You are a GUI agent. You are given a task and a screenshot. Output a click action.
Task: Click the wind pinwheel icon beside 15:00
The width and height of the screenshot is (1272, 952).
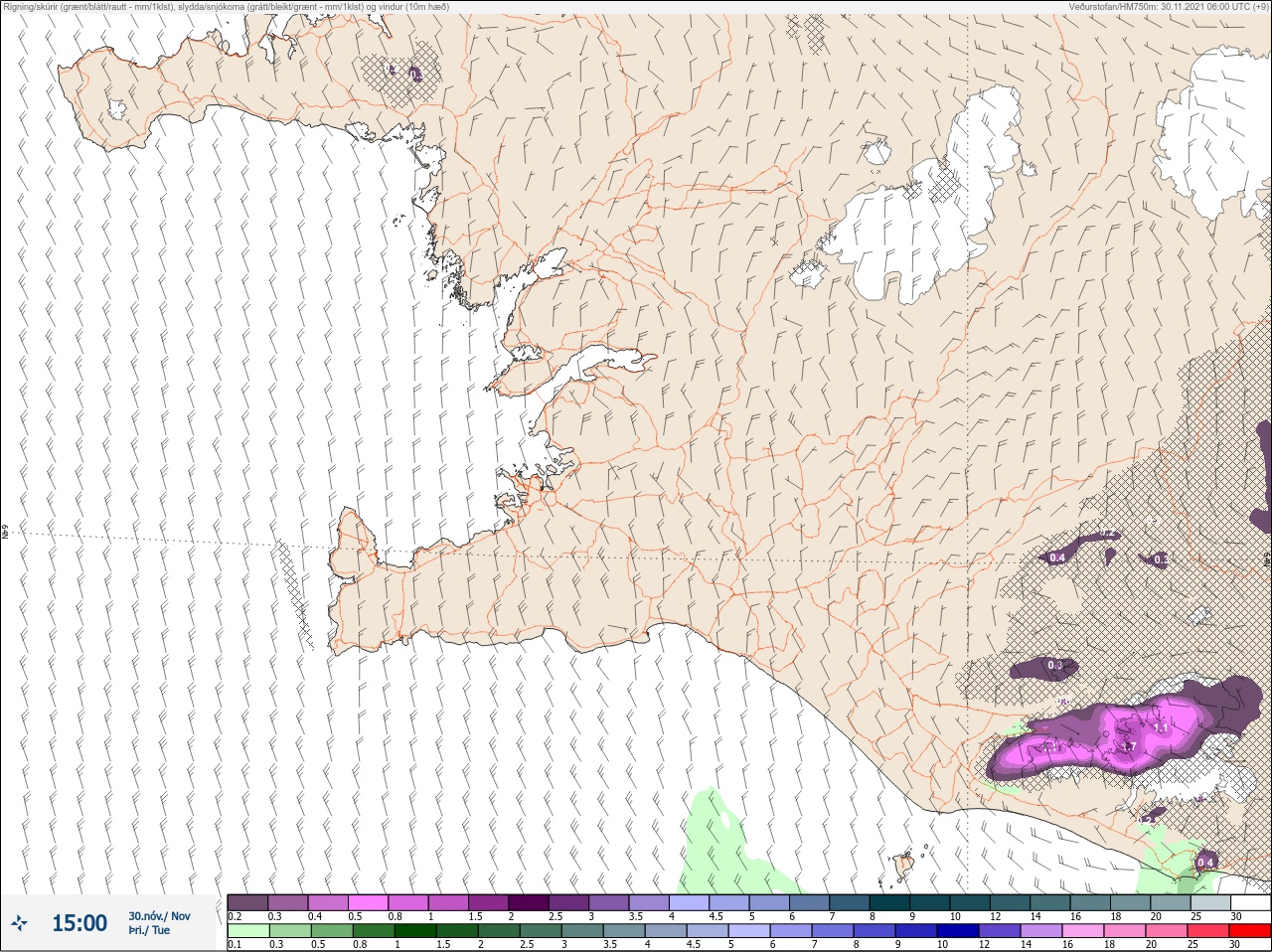point(20,923)
